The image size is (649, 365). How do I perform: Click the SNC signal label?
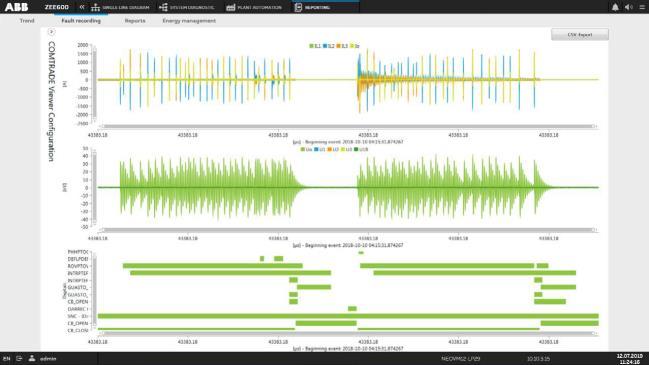[x=78, y=316]
